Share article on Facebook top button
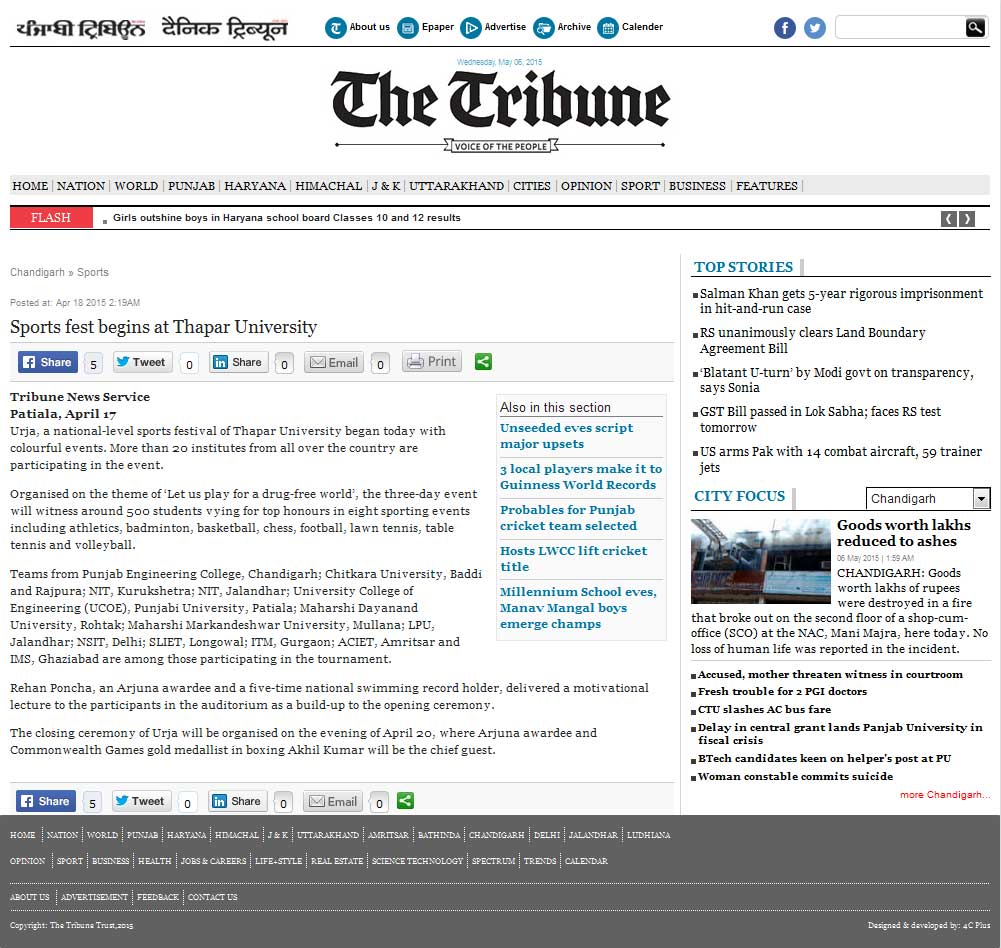1001x948 pixels. 48,362
